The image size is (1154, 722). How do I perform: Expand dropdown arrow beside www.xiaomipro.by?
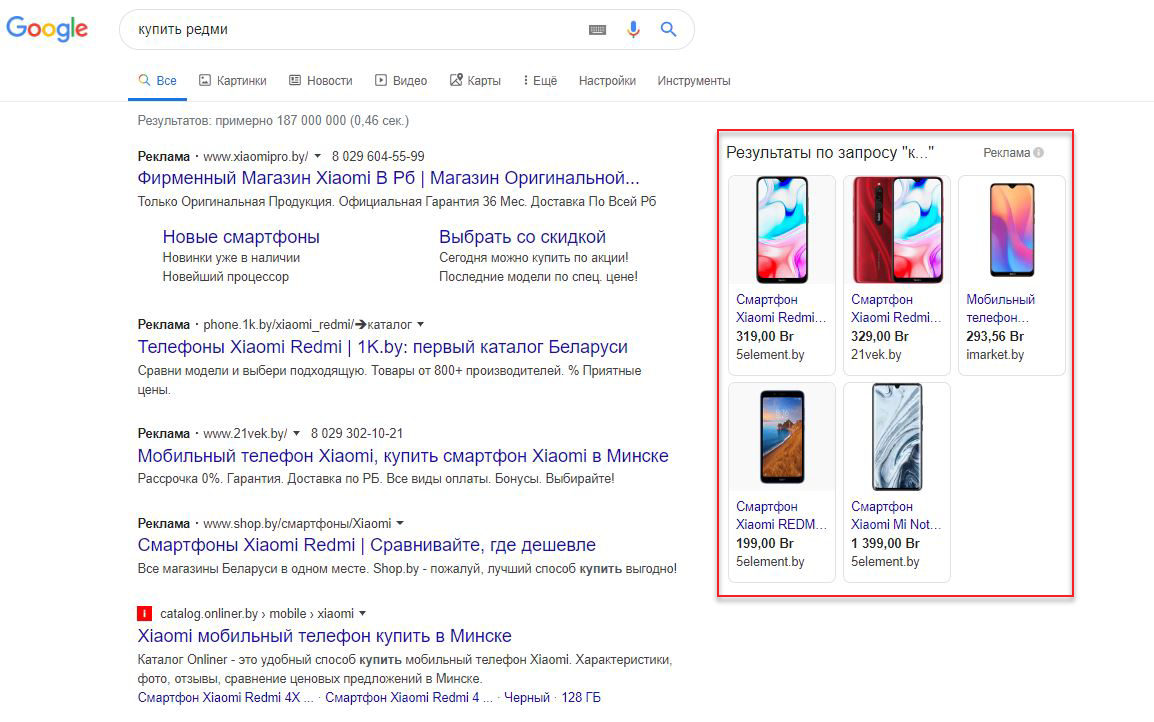317,157
